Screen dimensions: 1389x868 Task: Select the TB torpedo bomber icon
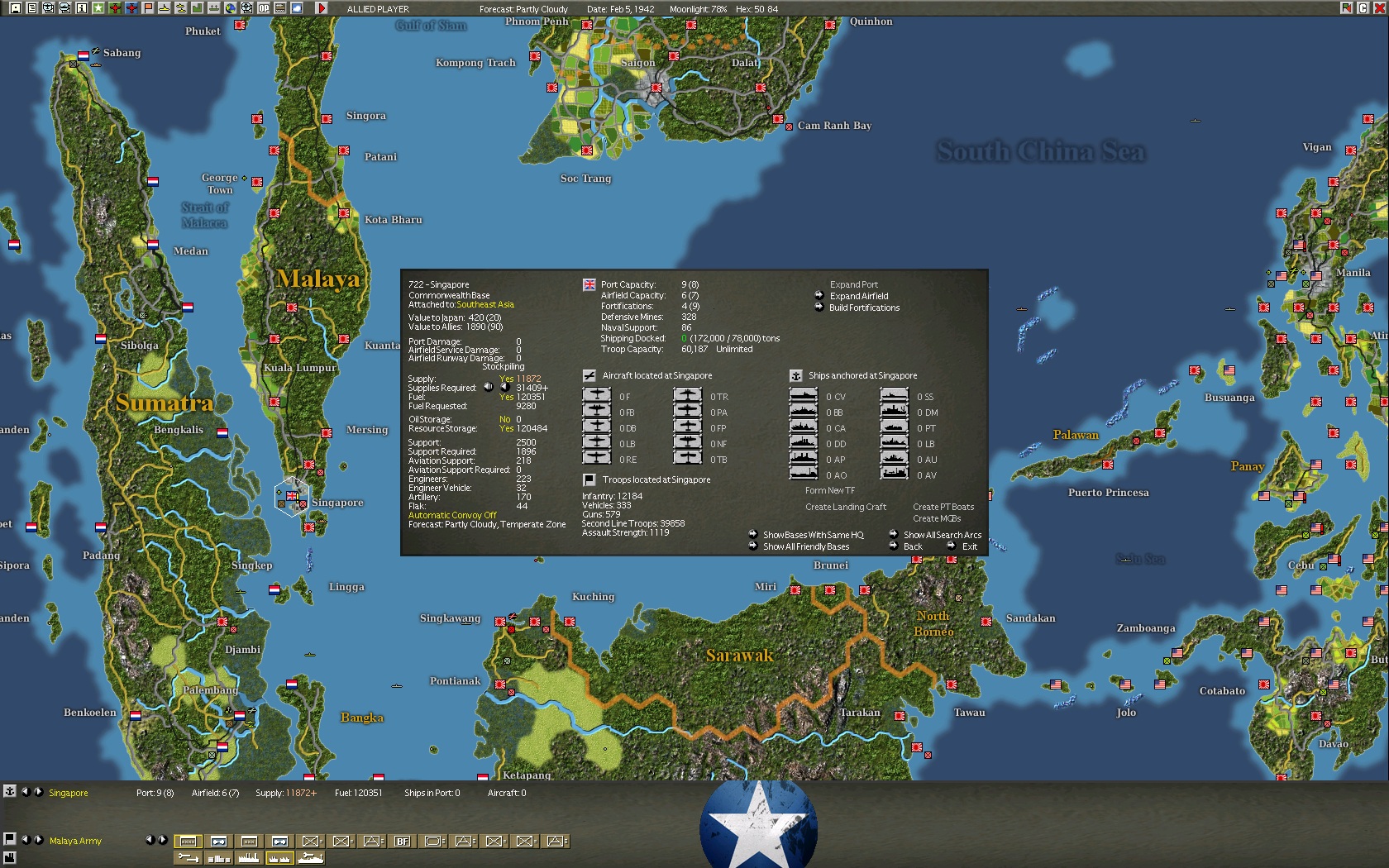(688, 458)
